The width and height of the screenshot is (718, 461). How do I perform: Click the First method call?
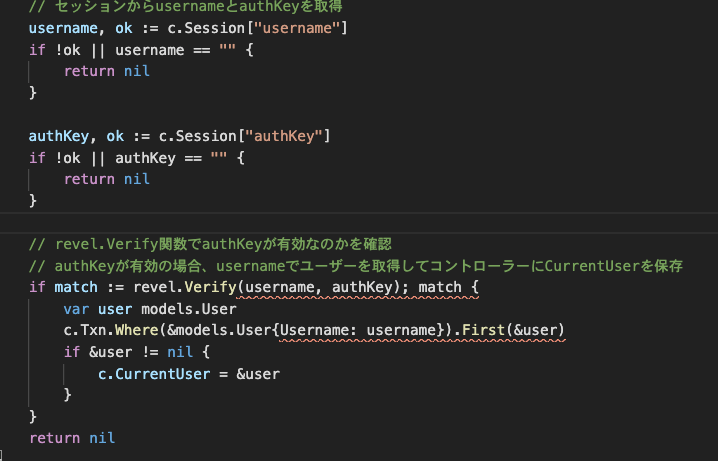(490, 330)
